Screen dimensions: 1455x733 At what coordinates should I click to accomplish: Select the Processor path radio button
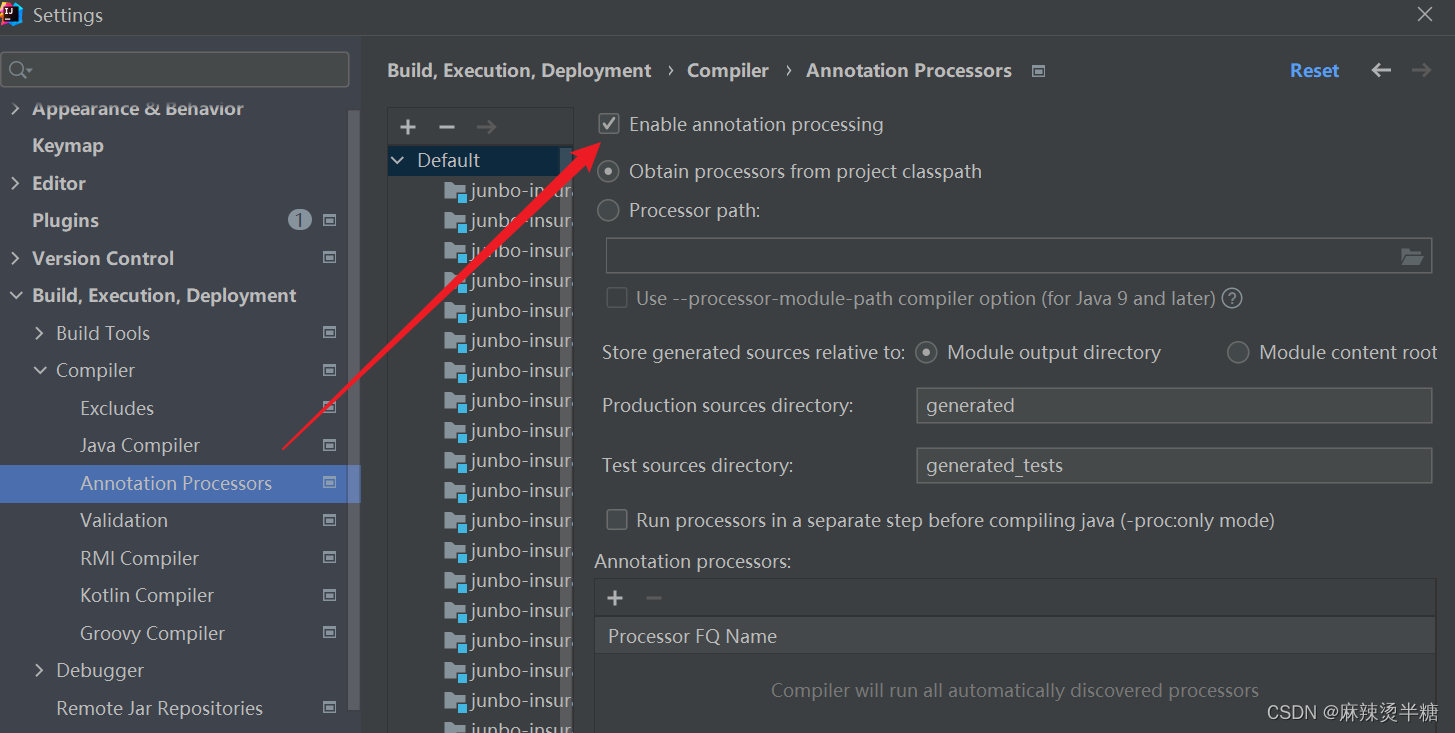tap(608, 211)
